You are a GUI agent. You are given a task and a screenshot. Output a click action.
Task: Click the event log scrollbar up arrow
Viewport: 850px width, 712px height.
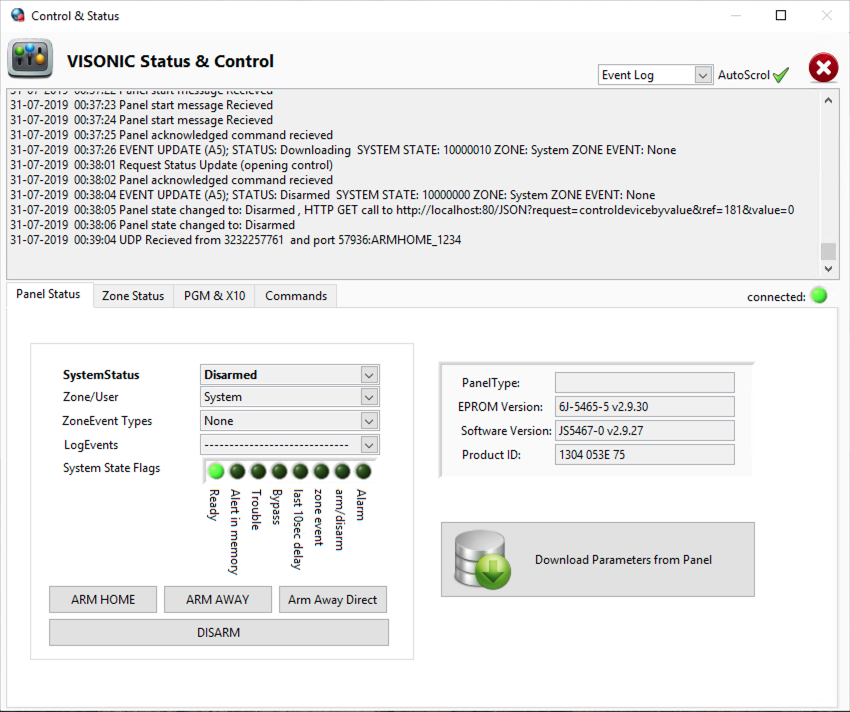point(828,100)
